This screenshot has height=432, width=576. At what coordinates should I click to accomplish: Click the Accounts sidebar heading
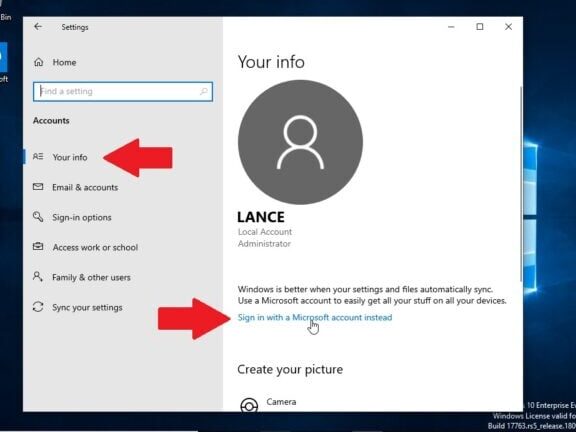click(x=51, y=120)
